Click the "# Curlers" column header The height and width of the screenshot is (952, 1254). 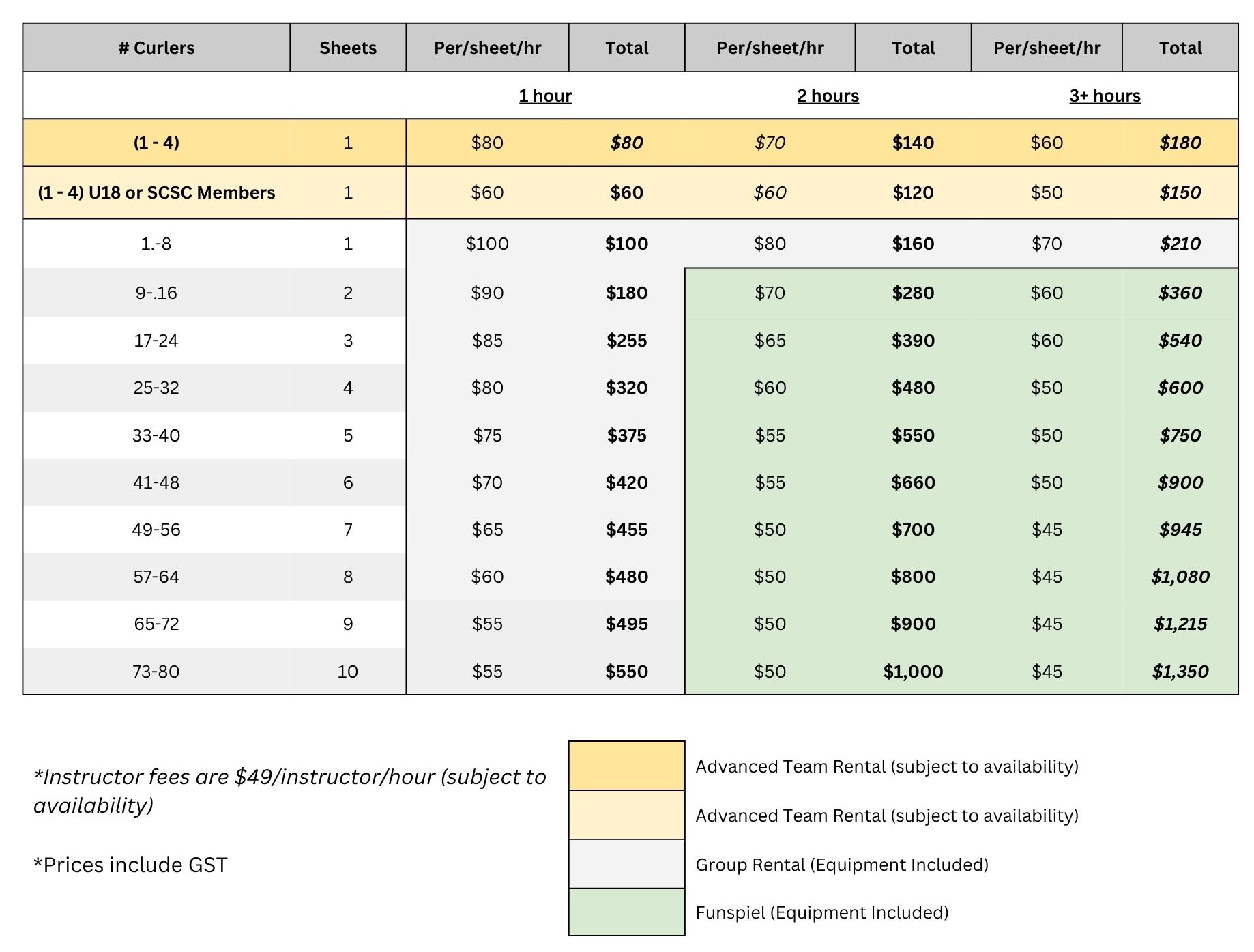pyautogui.click(x=156, y=48)
